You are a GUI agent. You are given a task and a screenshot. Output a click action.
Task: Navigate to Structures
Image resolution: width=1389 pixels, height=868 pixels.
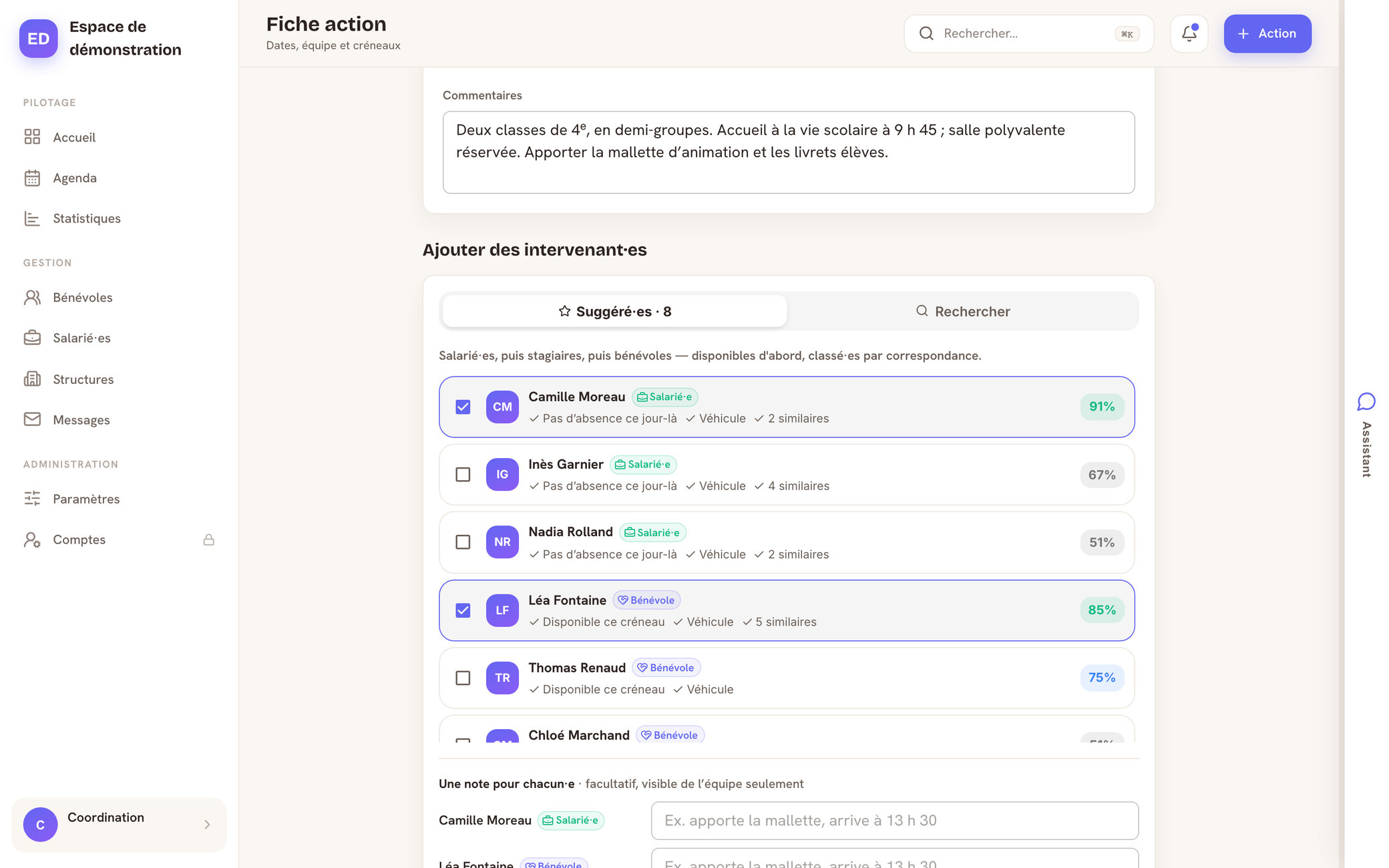click(x=119, y=379)
